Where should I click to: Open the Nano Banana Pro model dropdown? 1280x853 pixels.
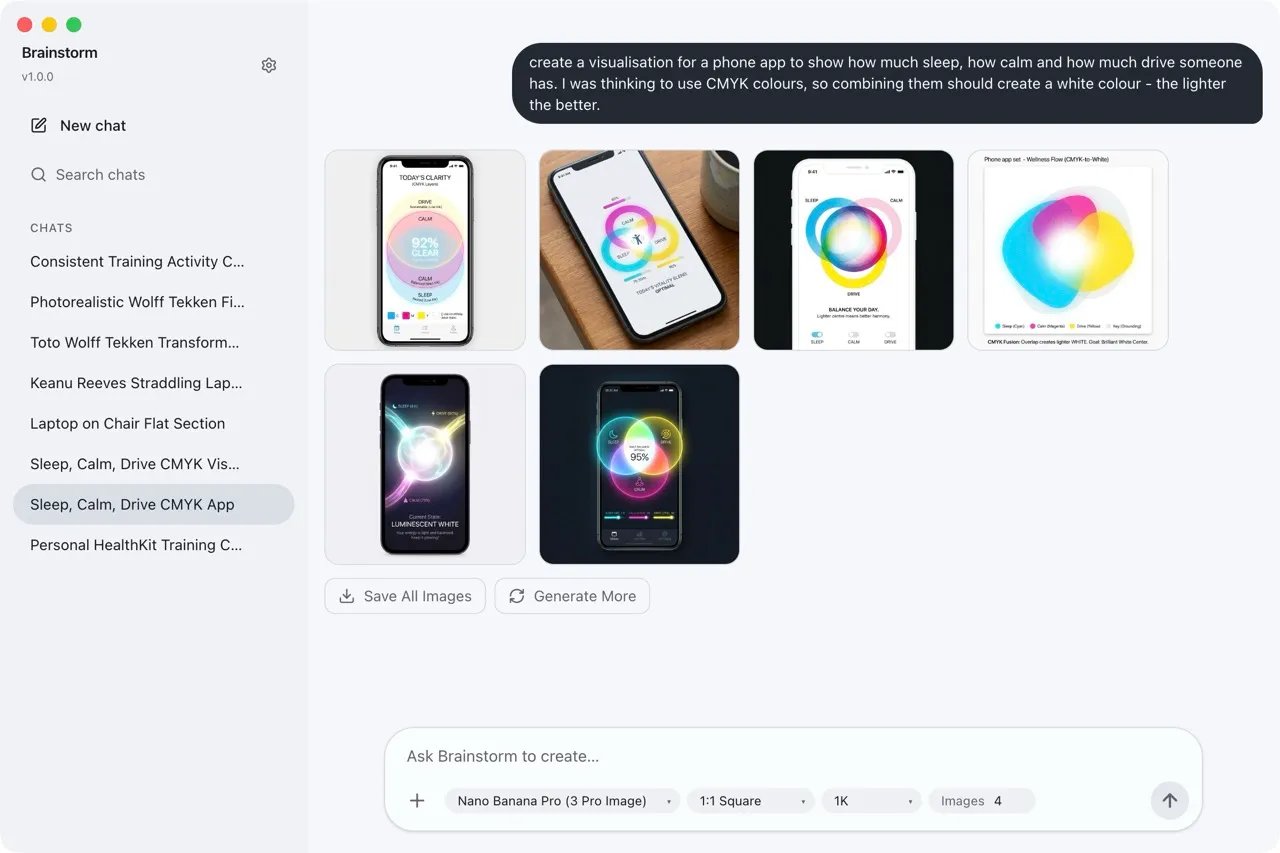[x=563, y=801]
